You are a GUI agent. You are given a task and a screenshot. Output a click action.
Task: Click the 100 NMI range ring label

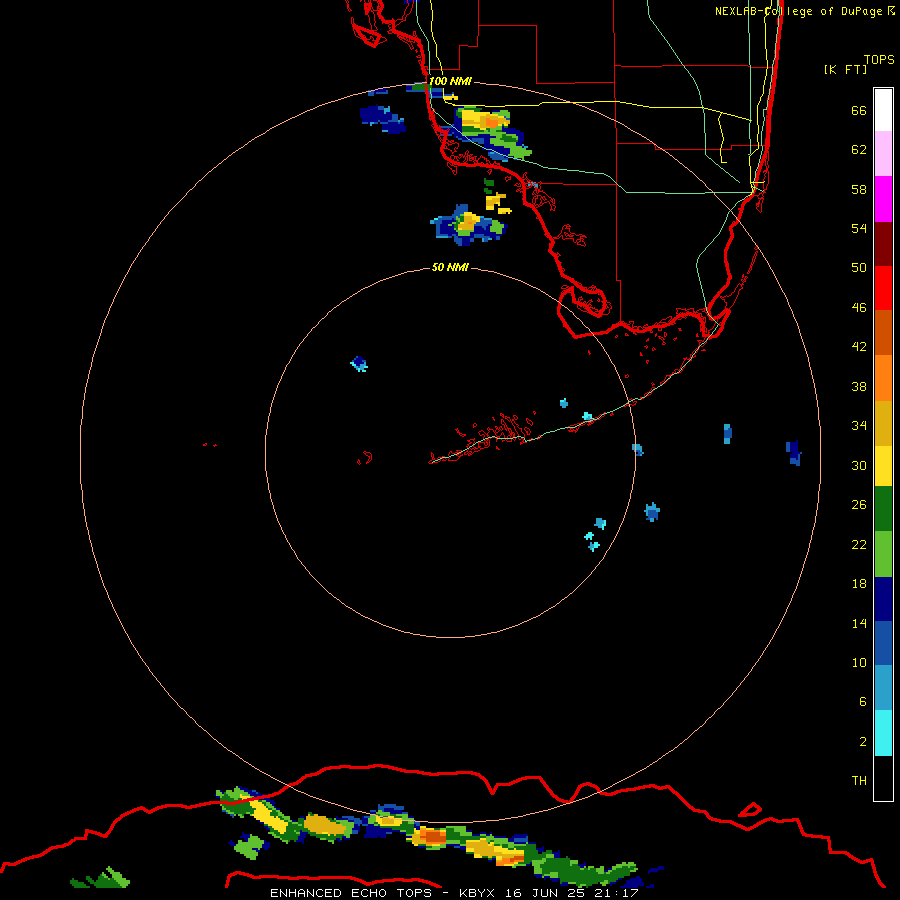point(450,81)
